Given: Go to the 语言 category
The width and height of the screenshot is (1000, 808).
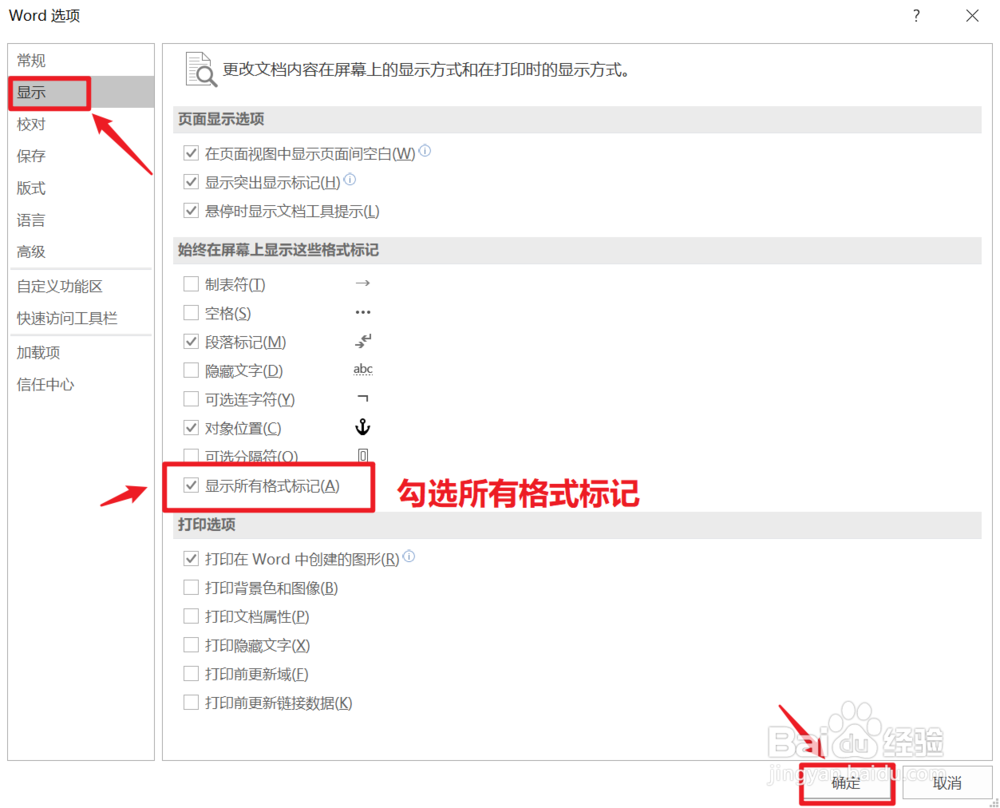Looking at the screenshot, I should click(x=81, y=220).
